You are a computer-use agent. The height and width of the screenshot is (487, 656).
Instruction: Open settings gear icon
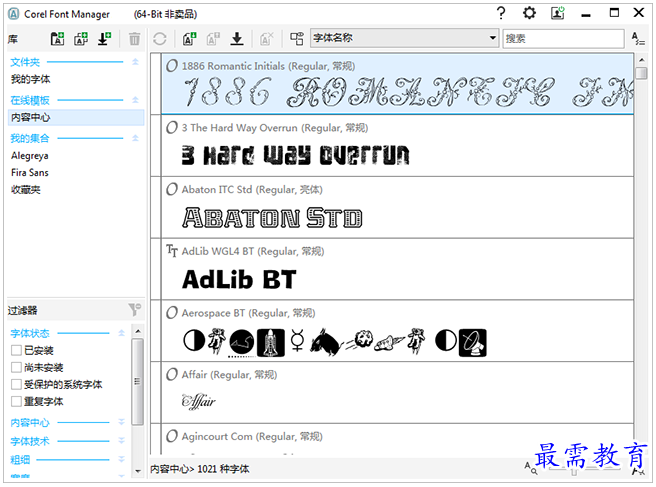(x=529, y=13)
